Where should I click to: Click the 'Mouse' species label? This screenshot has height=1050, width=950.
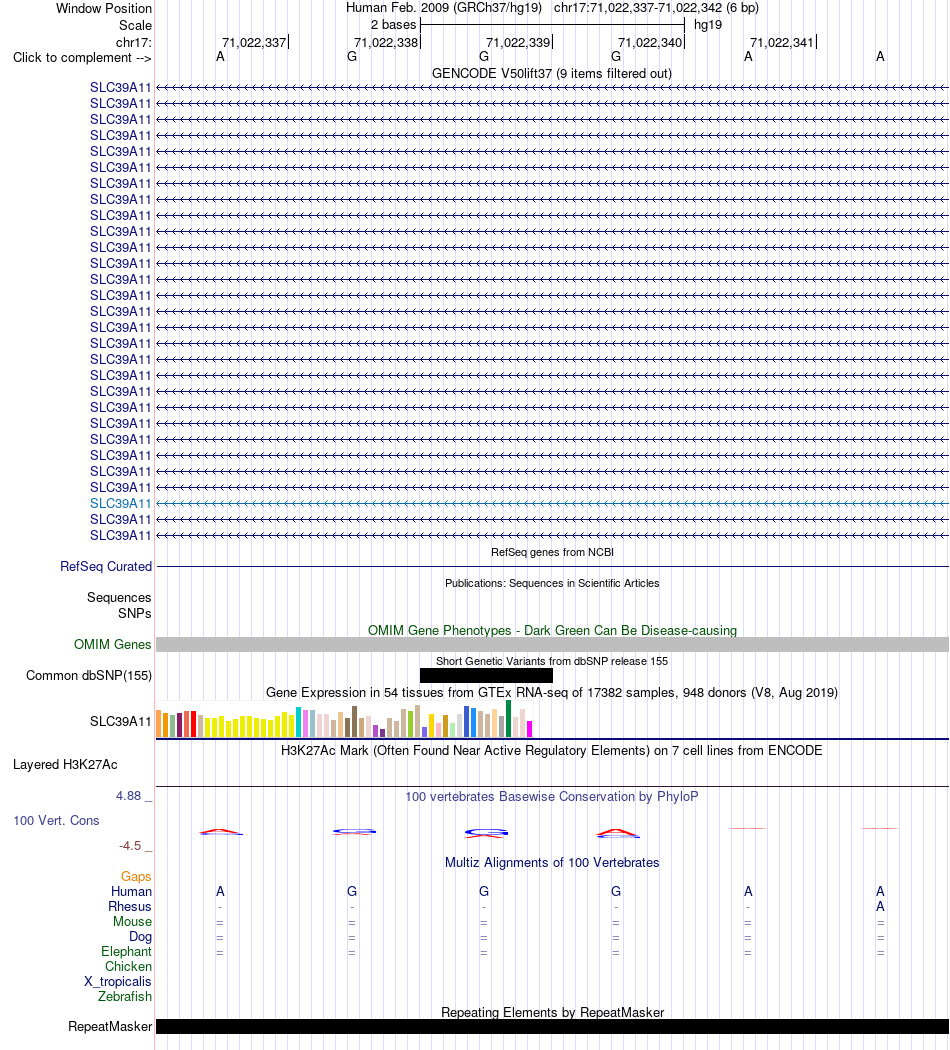pyautogui.click(x=133, y=921)
